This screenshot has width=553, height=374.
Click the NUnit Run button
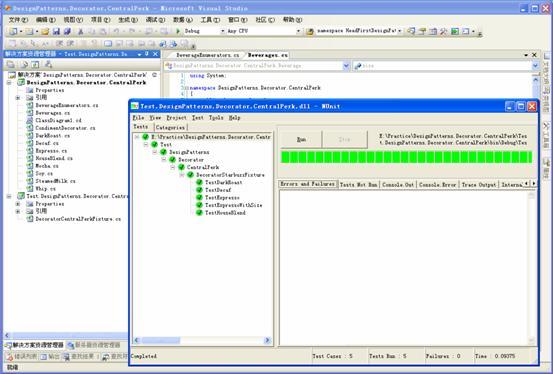[301, 140]
